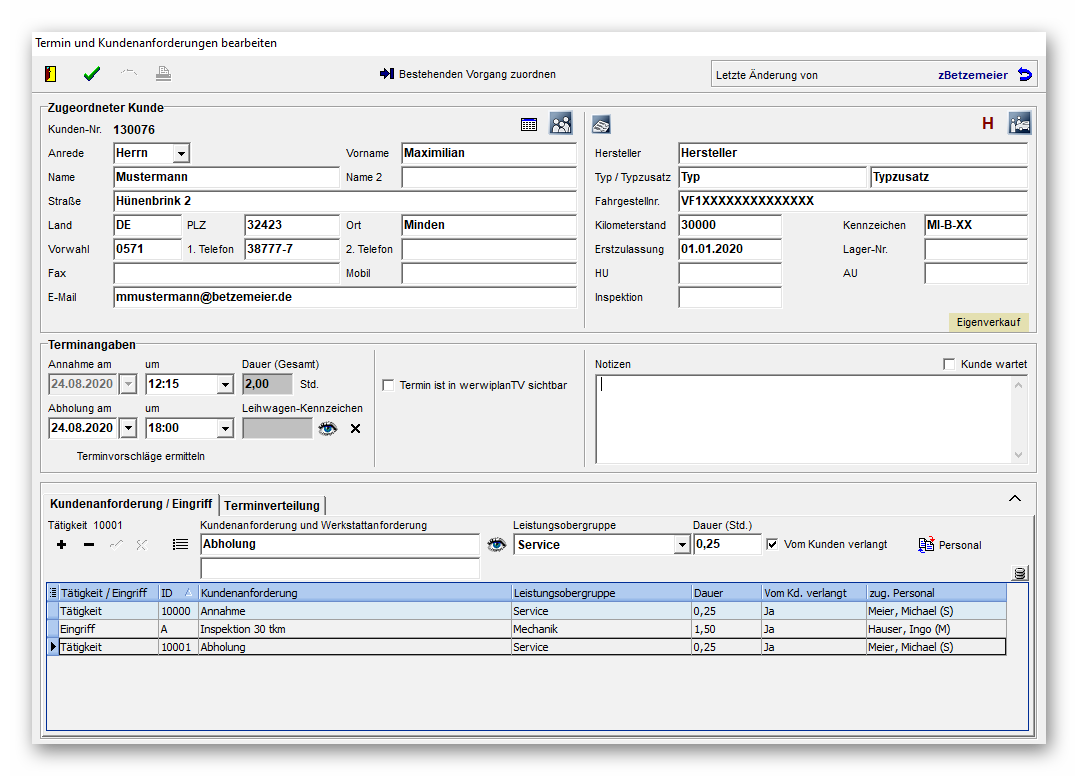
Task: Click the empty second Kundenanforderung line field
Action: coord(340,568)
